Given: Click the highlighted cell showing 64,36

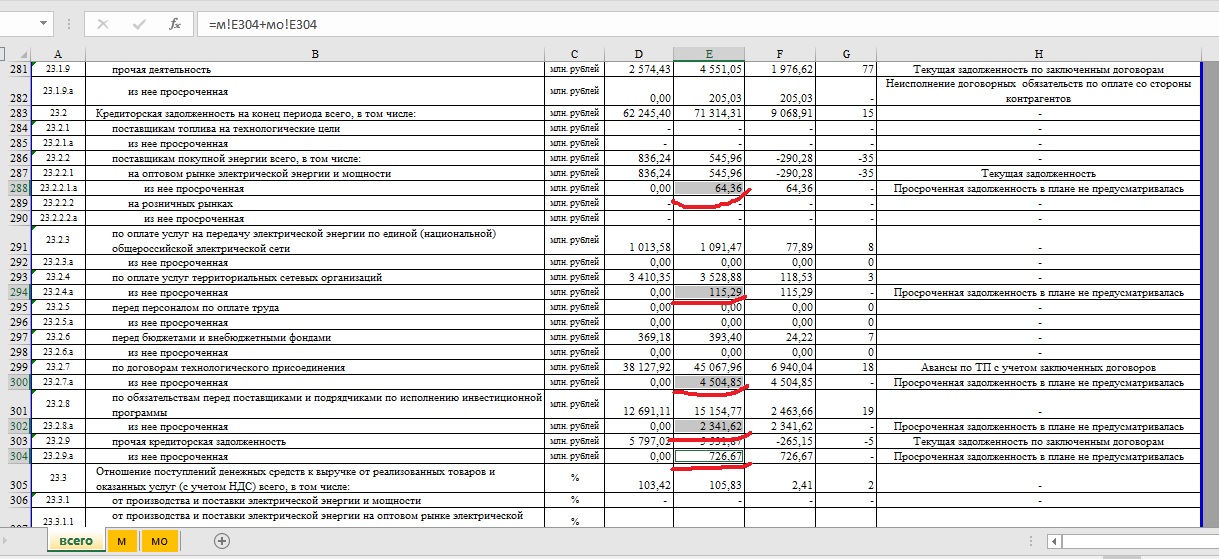Looking at the screenshot, I should click(x=709, y=188).
